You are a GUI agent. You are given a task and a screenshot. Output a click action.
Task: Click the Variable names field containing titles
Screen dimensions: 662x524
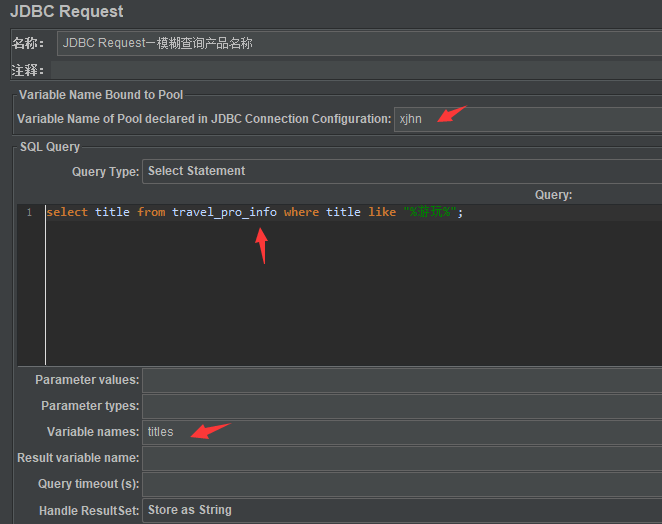(402, 432)
